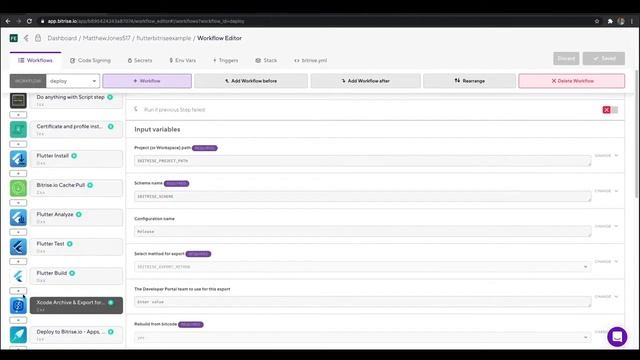Click the browser address bar URL

(x=146, y=21)
